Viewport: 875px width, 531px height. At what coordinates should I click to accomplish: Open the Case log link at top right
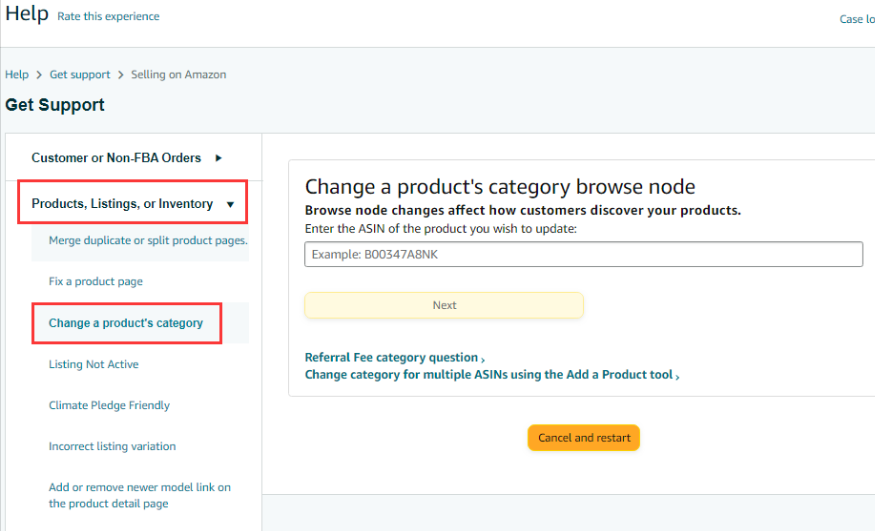(856, 19)
